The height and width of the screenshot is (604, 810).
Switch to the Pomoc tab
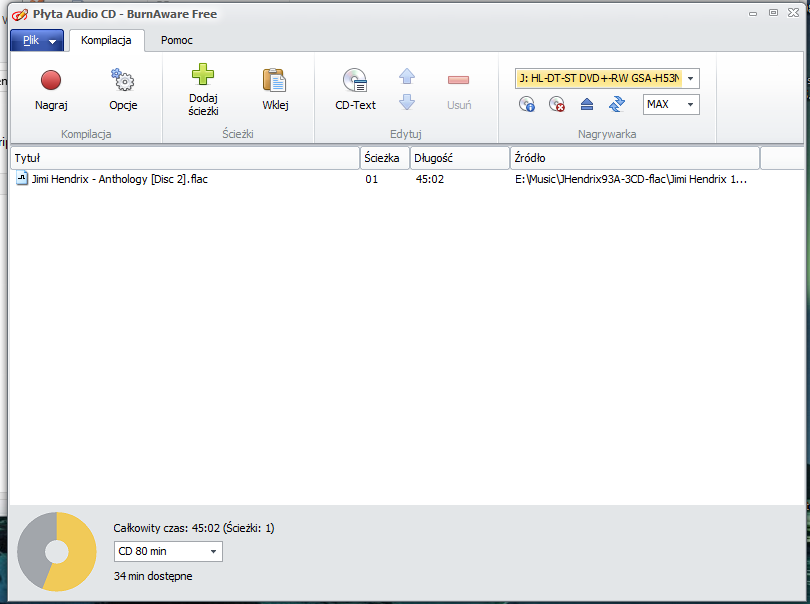(177, 40)
